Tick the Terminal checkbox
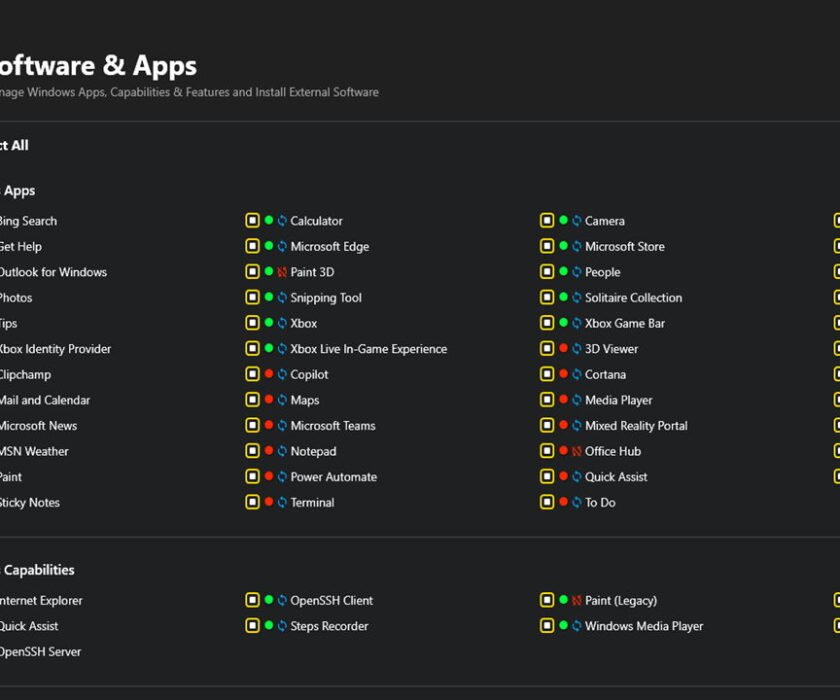Image resolution: width=840 pixels, height=700 pixels. [252, 502]
